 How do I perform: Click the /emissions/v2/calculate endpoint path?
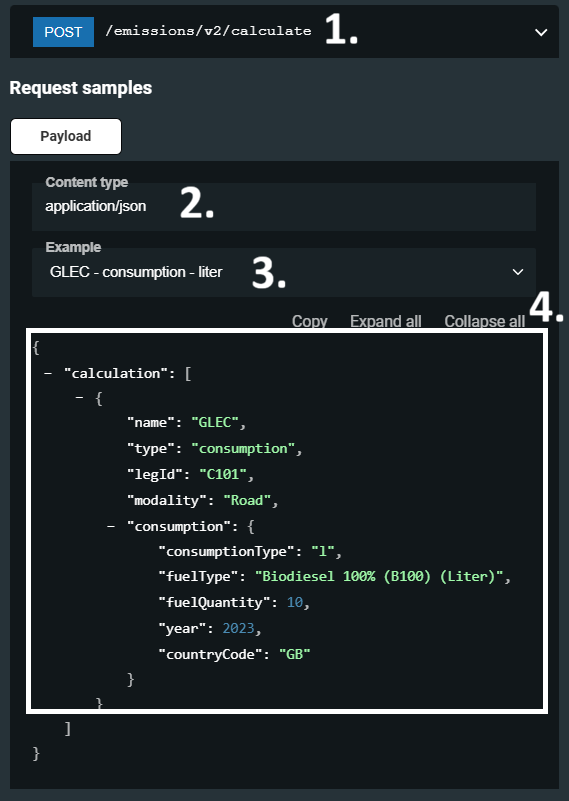(208, 31)
